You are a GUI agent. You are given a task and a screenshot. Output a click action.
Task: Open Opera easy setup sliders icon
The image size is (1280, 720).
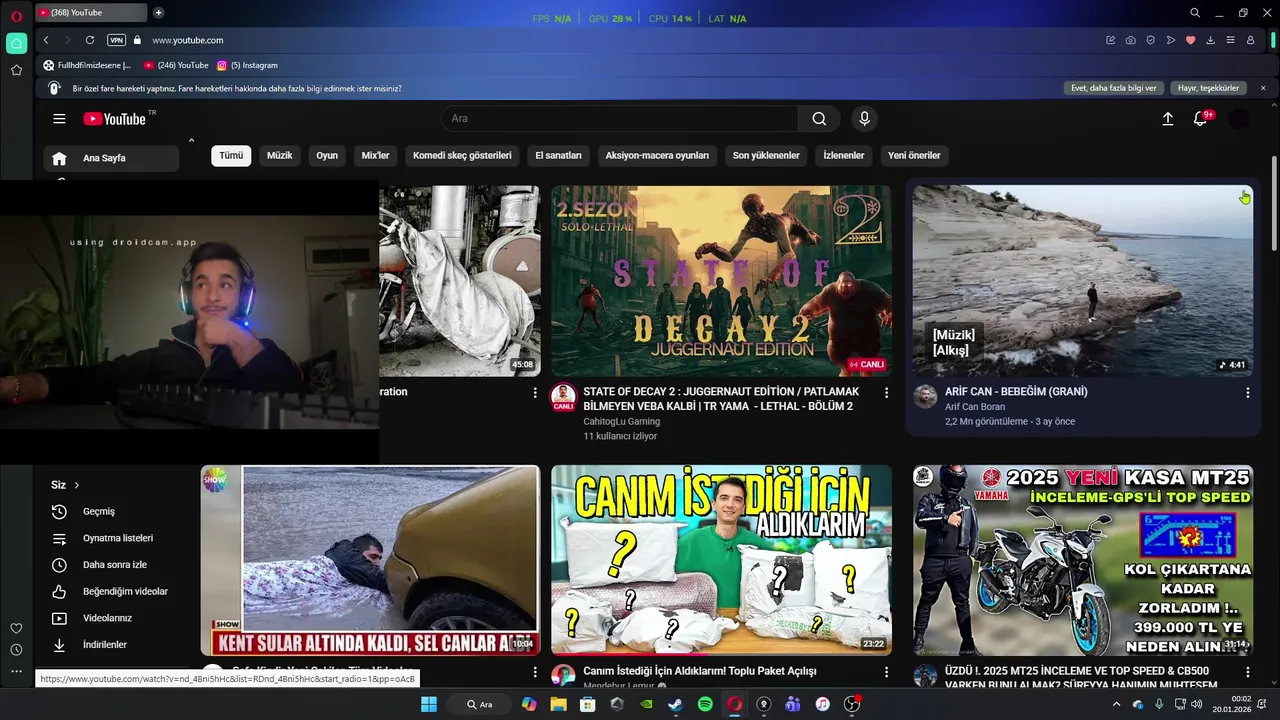click(1230, 40)
